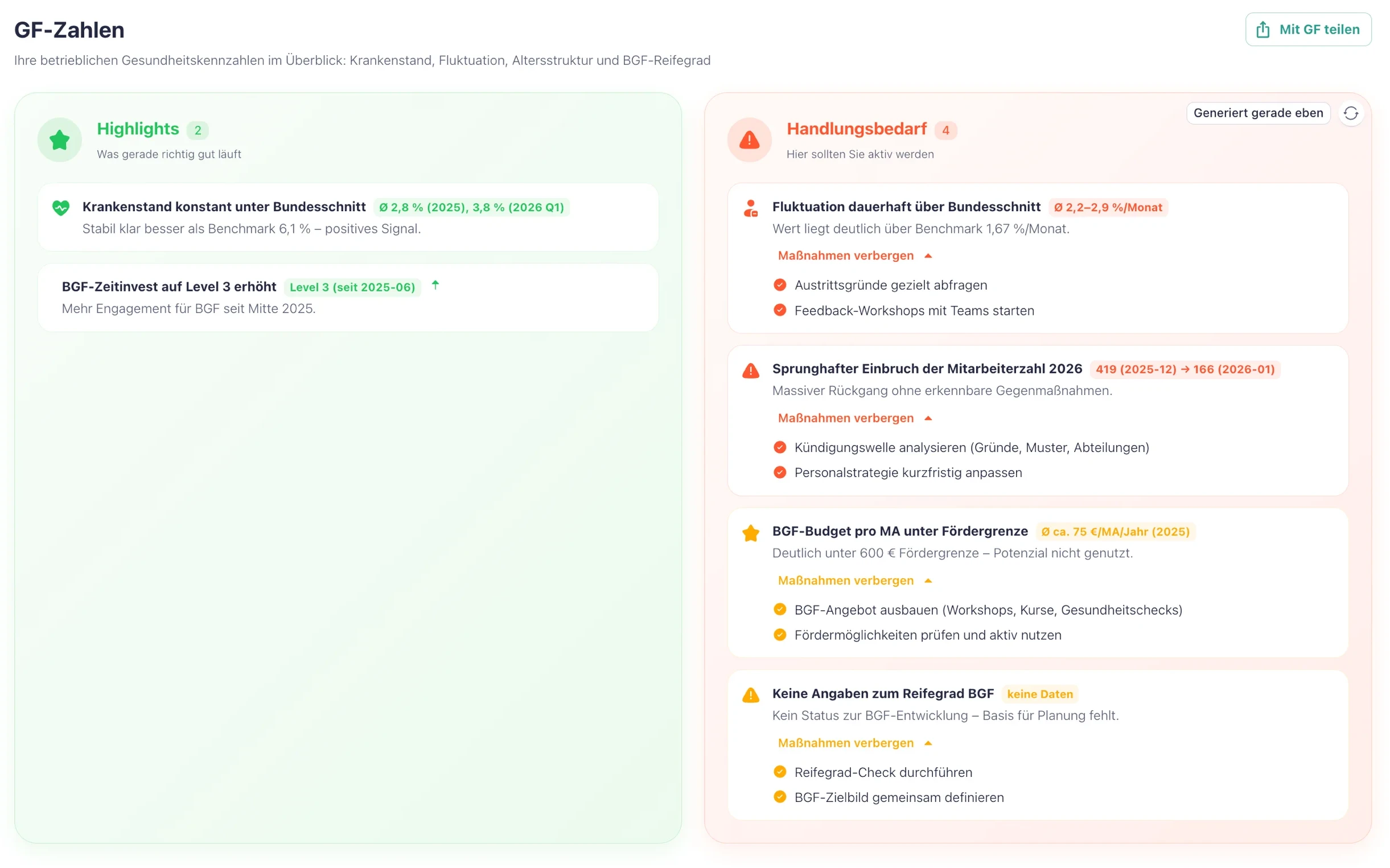The width and height of the screenshot is (1390, 868).
Task: Collapse Maßnahmen verbergen under Sprunghafter Einbruch
Action: click(x=854, y=418)
